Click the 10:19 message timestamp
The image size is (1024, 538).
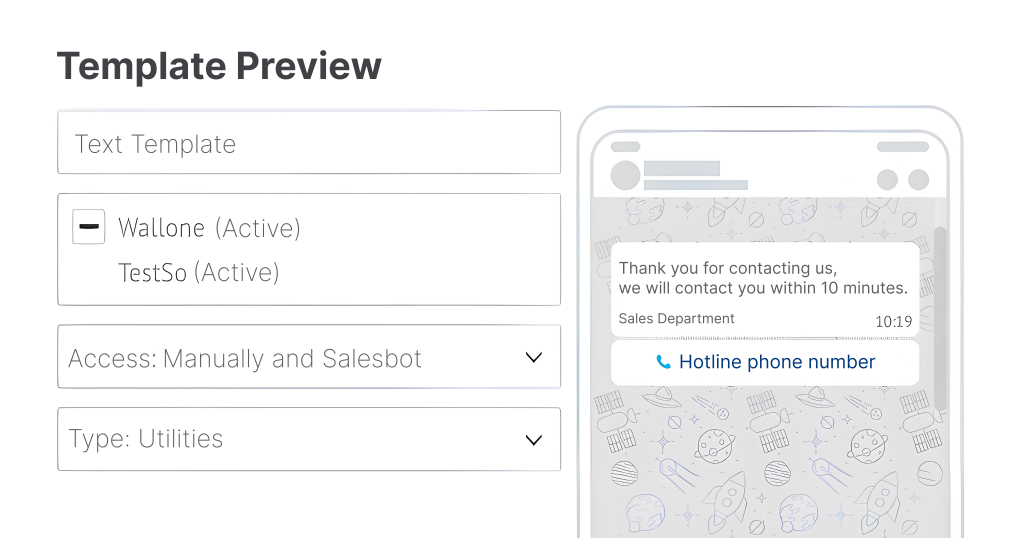[x=893, y=322]
